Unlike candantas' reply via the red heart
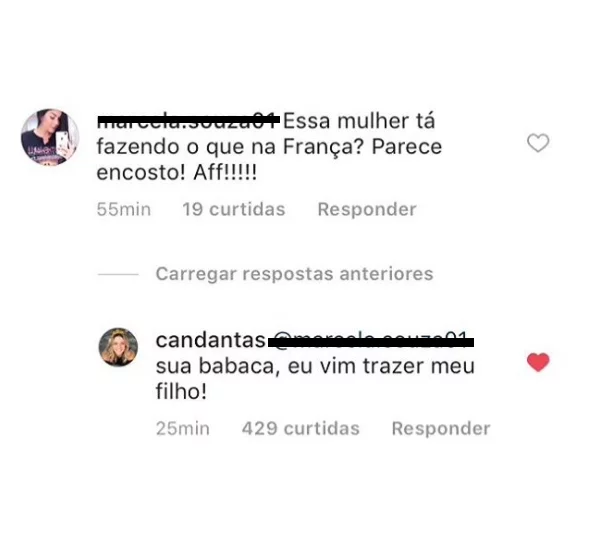The height and width of the screenshot is (560, 596). point(538,362)
